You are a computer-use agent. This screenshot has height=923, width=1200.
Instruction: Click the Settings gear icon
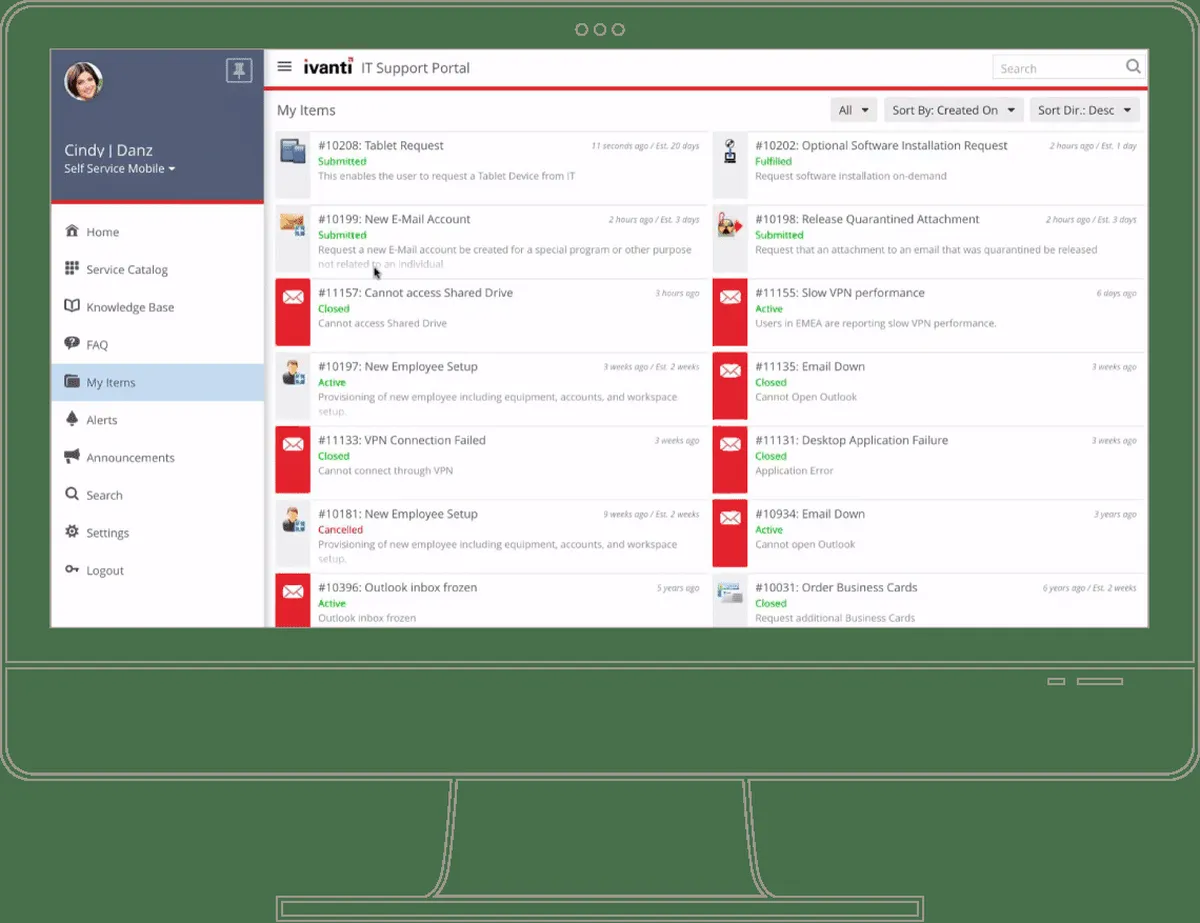(72, 532)
